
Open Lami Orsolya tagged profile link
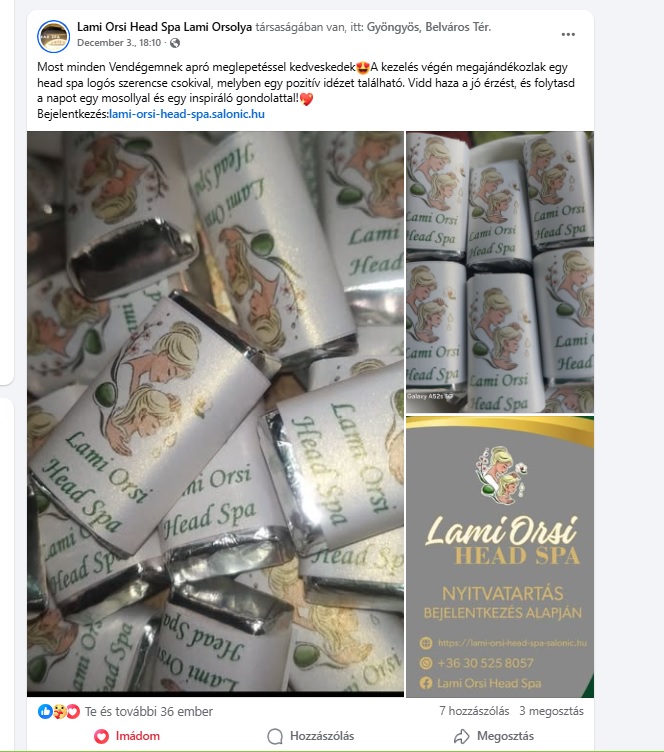click(218, 27)
